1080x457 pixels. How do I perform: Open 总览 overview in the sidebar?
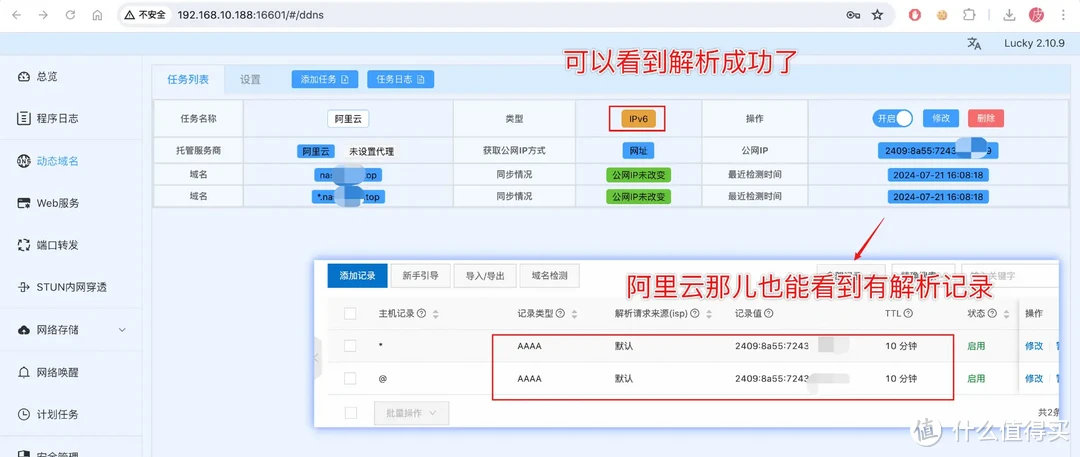tap(46, 77)
